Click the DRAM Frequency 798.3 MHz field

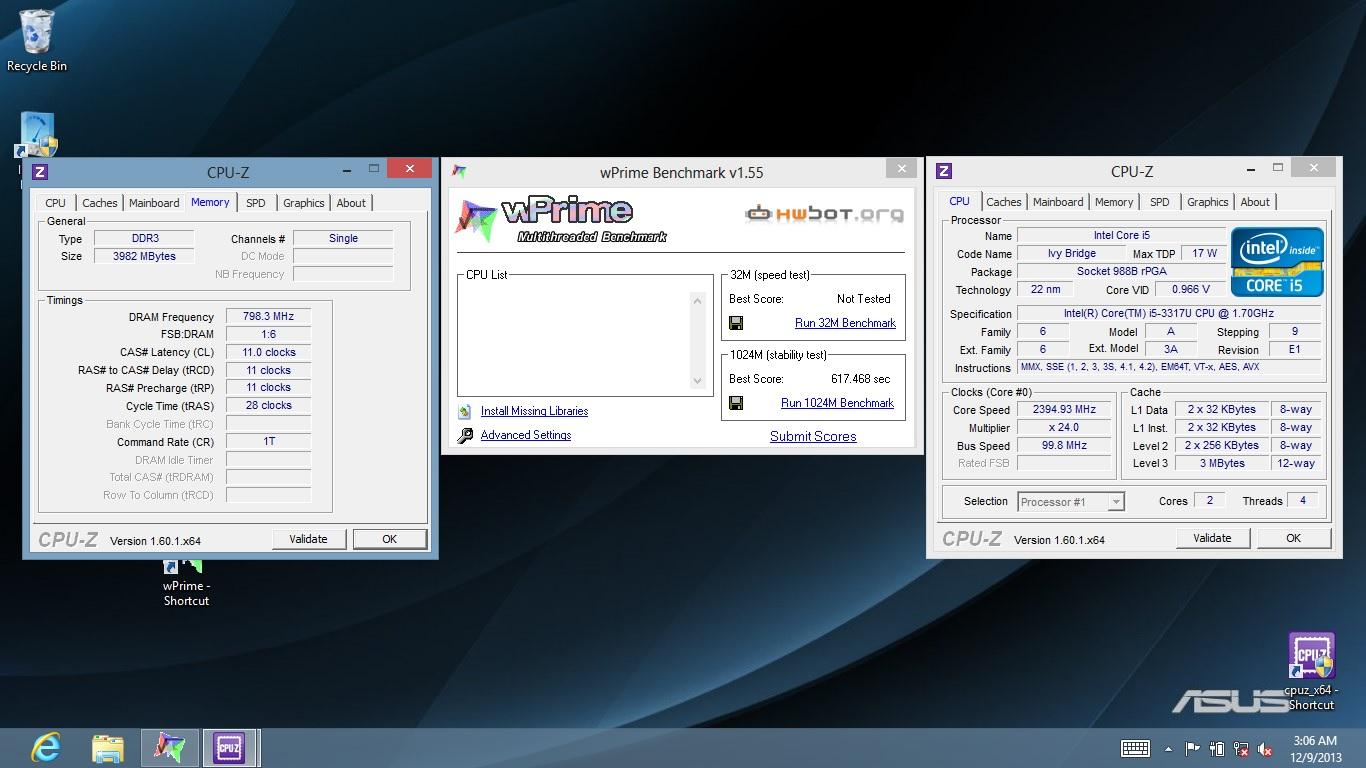(x=268, y=316)
